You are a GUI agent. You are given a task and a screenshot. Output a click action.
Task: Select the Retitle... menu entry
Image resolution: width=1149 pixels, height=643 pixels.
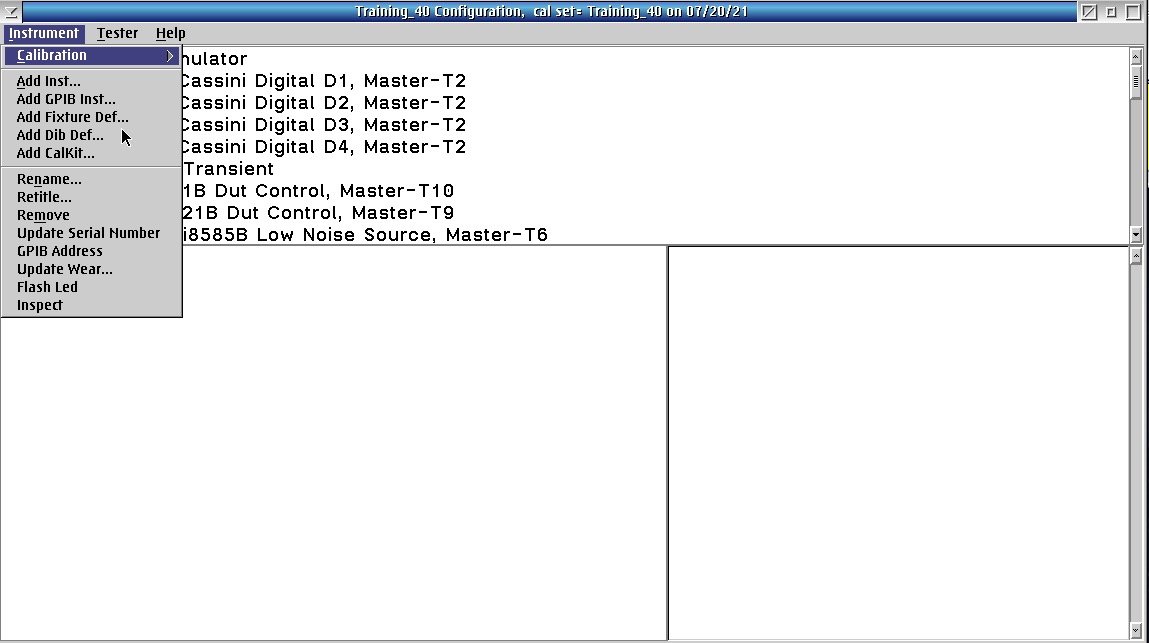click(x=44, y=197)
